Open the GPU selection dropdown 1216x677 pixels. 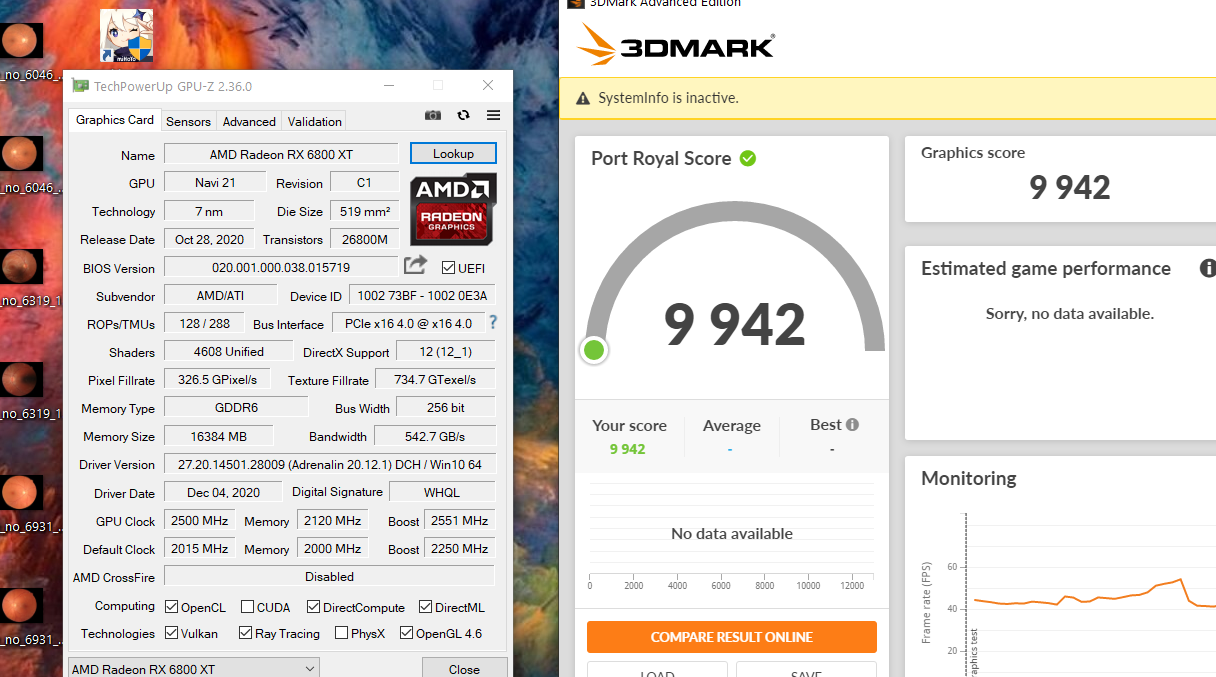pos(194,668)
